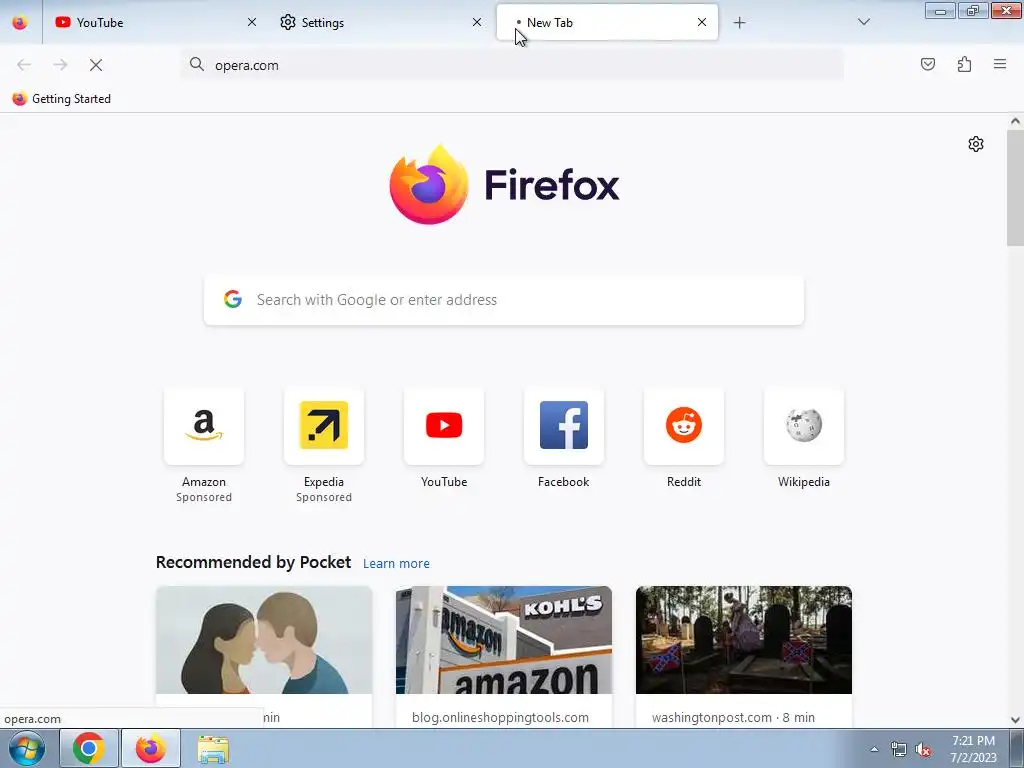Click the washingtonpost.com · 8 min text

[x=733, y=717]
